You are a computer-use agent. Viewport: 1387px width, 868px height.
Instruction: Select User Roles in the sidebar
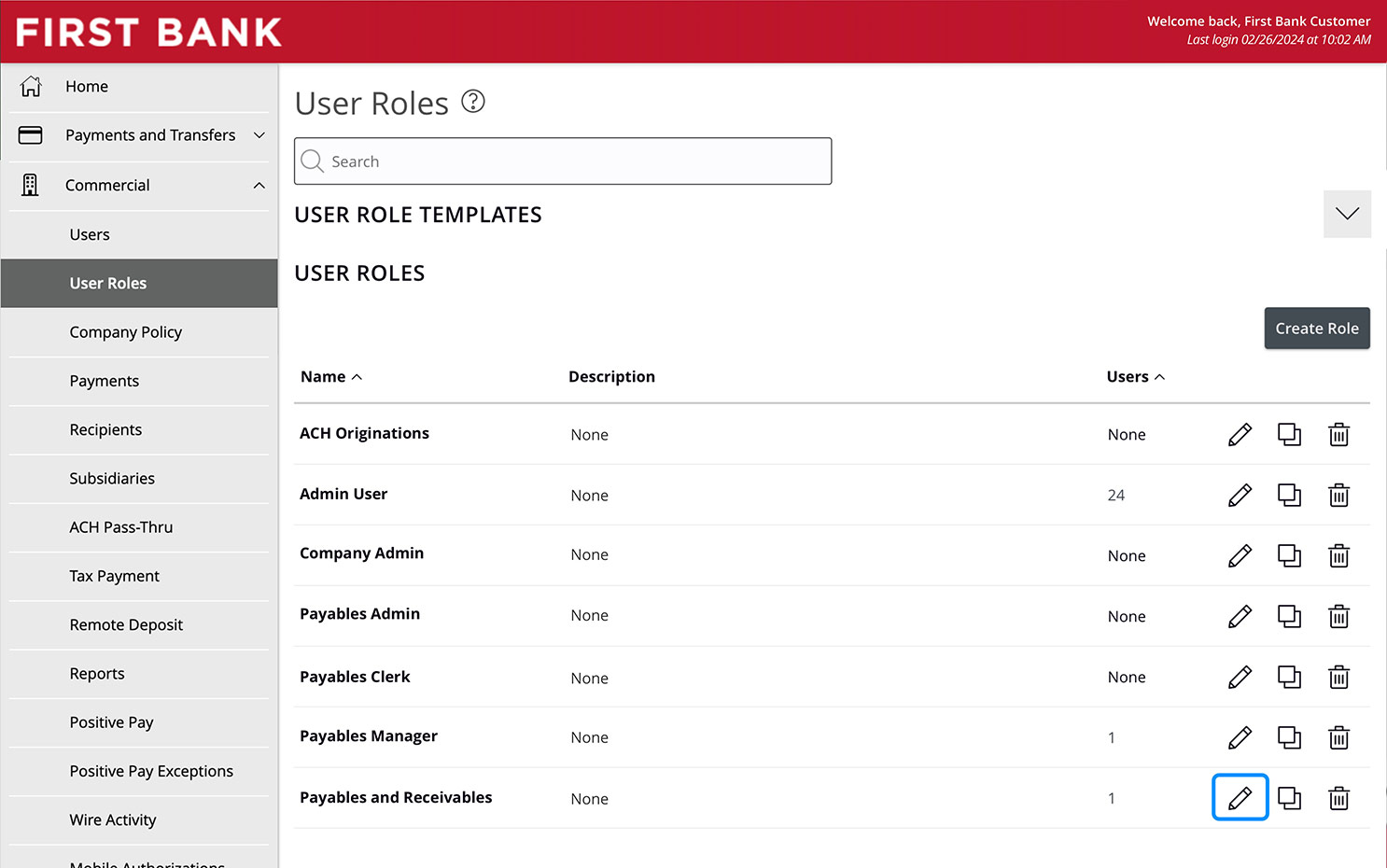pyautogui.click(x=140, y=283)
